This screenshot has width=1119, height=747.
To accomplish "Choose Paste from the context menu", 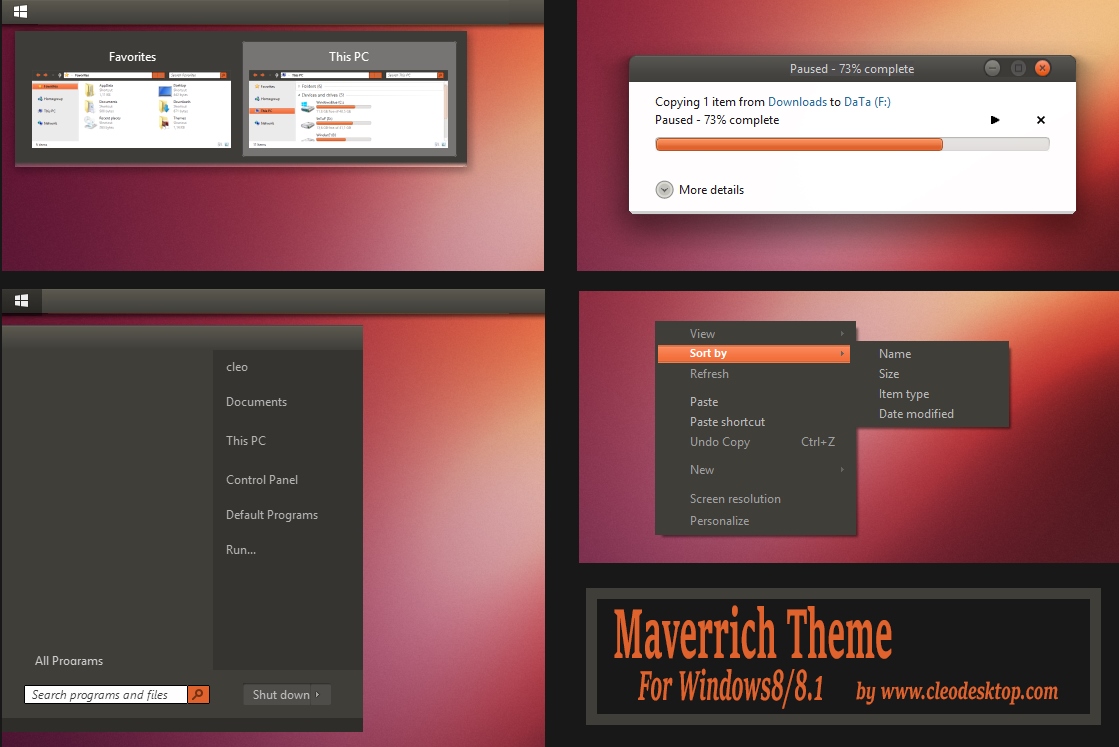I will (754, 402).
